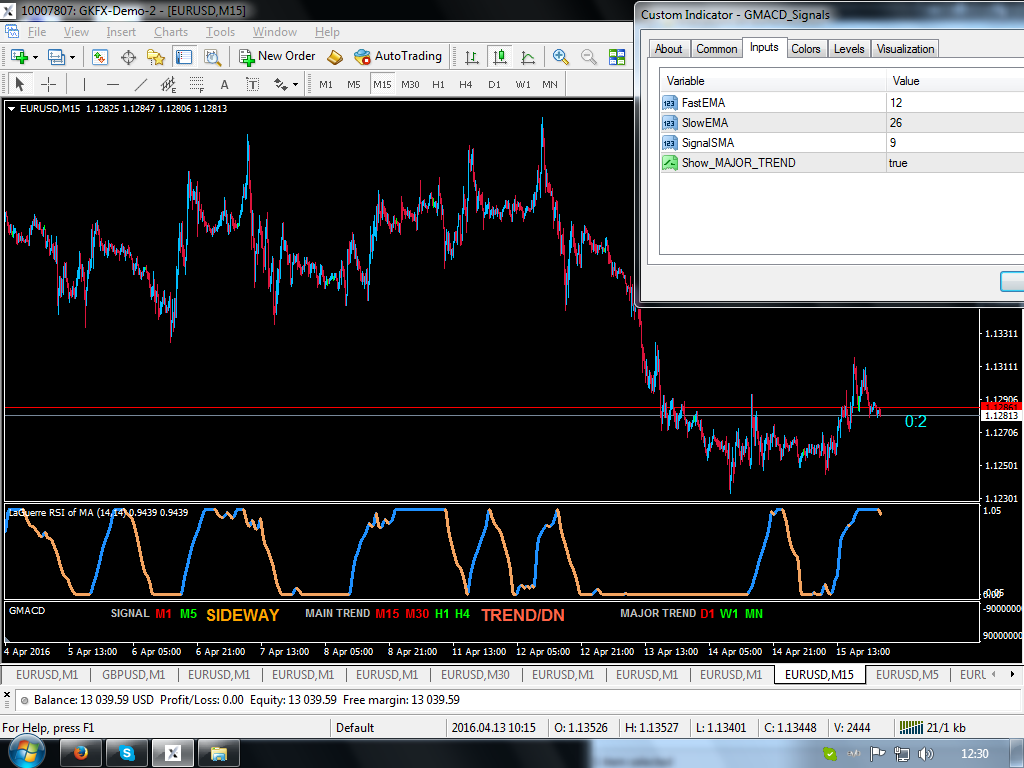Viewport: 1024px width, 768px height.
Task: Open the Visualization tab
Action: click(x=905, y=49)
